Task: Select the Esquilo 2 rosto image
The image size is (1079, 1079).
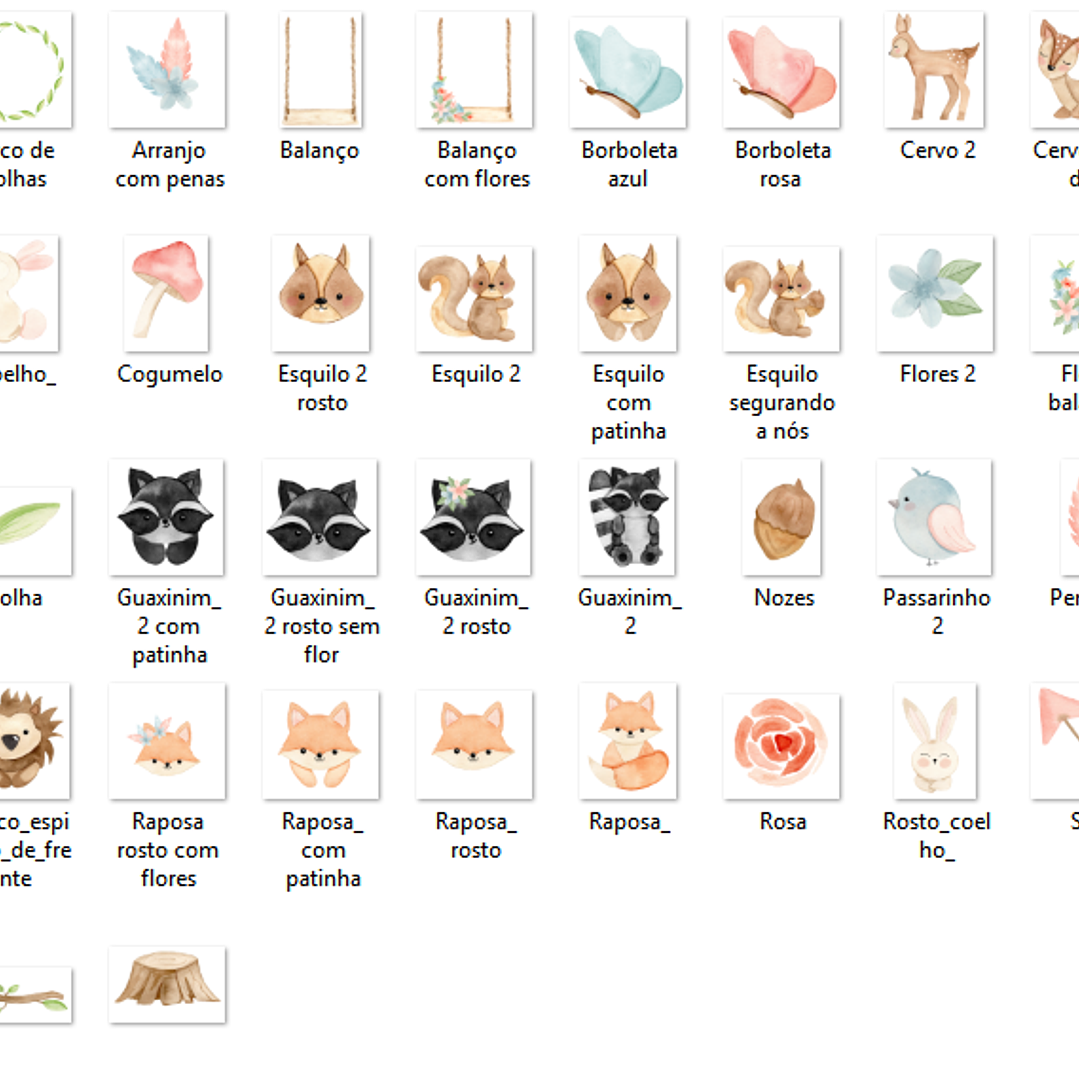Action: [x=321, y=293]
